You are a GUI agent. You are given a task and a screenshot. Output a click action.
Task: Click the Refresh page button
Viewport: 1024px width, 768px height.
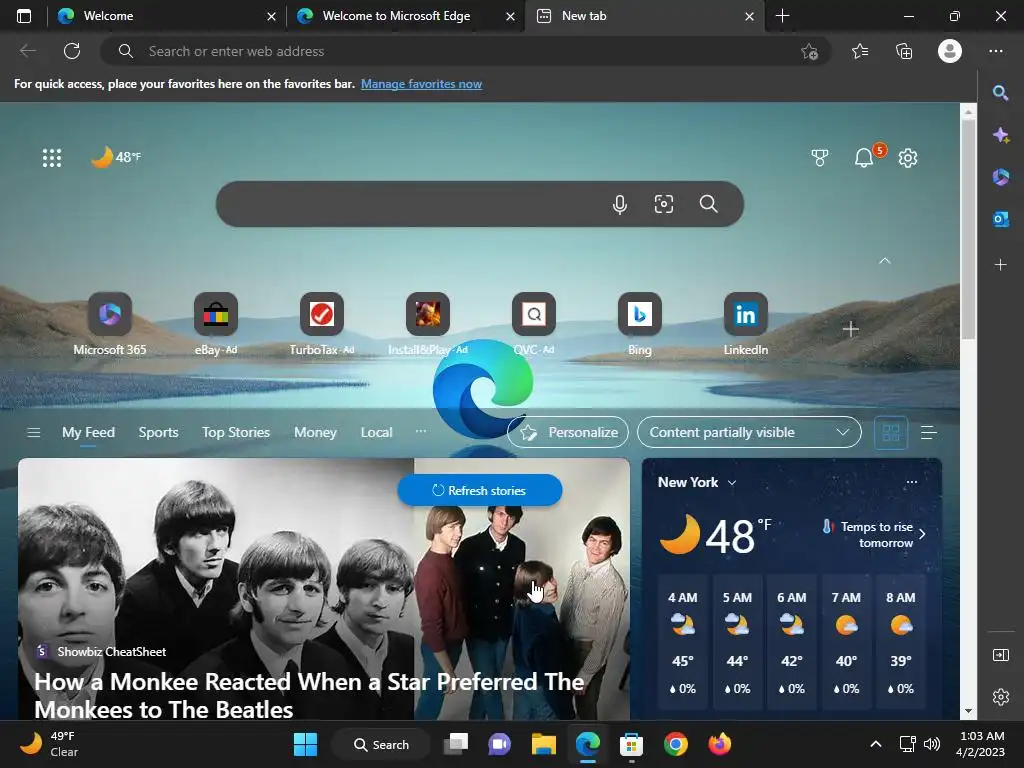[x=72, y=51]
